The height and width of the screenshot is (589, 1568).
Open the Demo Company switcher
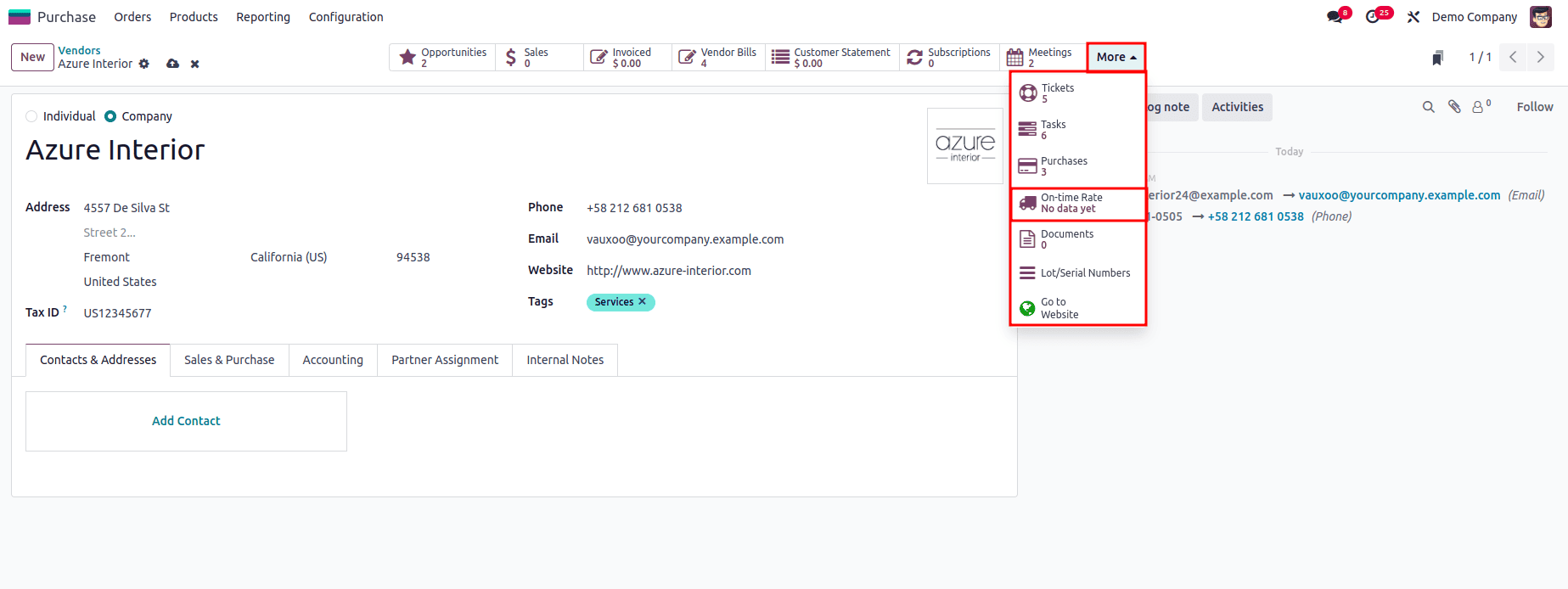point(1474,17)
